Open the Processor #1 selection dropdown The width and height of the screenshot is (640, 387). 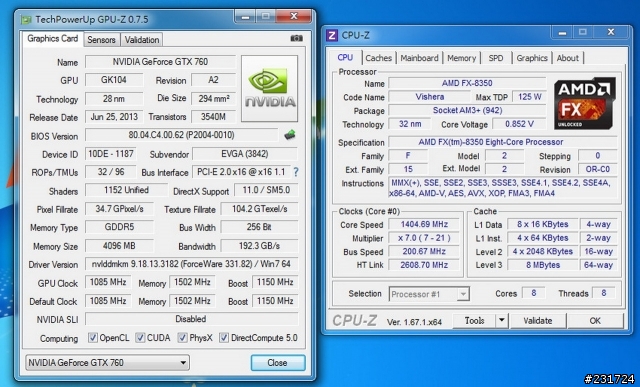click(429, 294)
